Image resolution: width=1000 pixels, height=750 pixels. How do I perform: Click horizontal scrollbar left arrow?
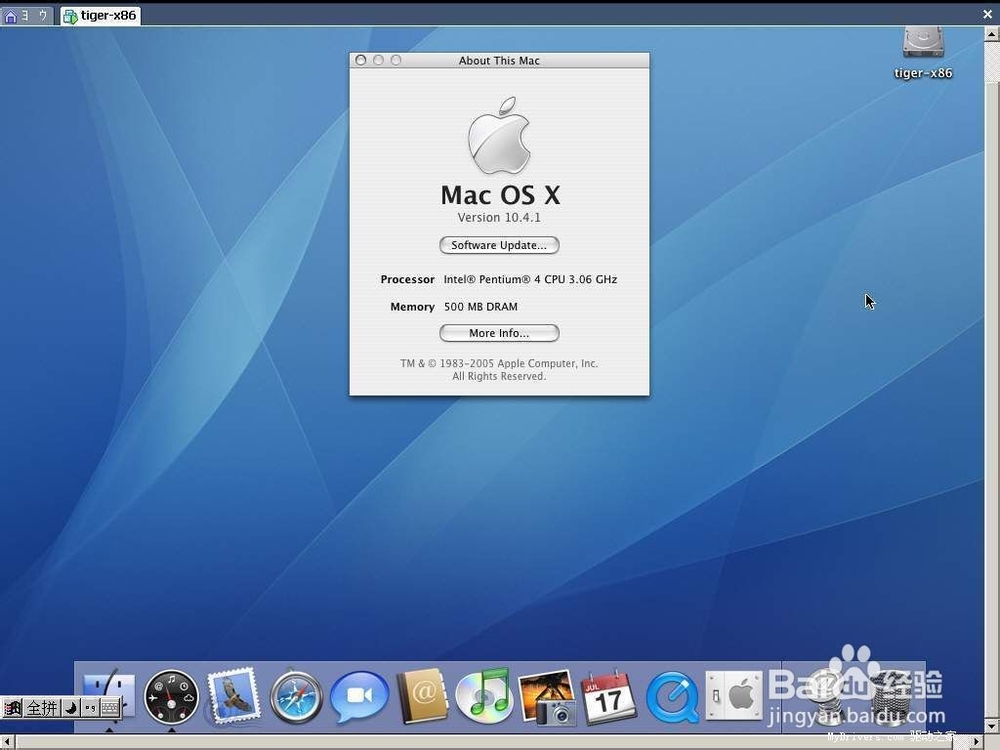pos(6,741)
